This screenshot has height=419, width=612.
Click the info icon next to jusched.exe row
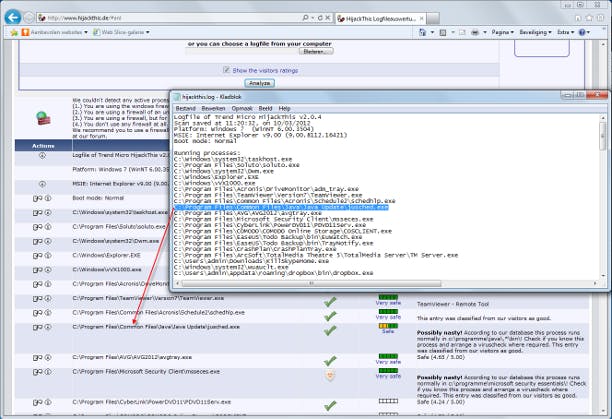48,327
